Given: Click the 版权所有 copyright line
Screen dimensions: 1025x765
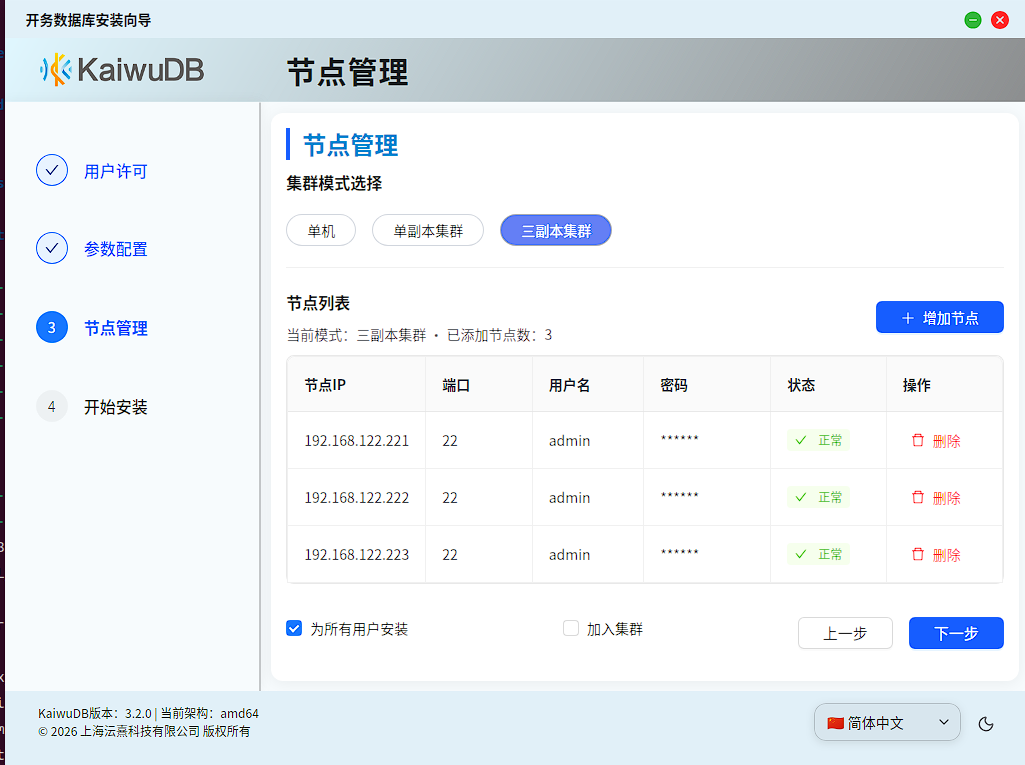Looking at the screenshot, I should pos(144,731).
